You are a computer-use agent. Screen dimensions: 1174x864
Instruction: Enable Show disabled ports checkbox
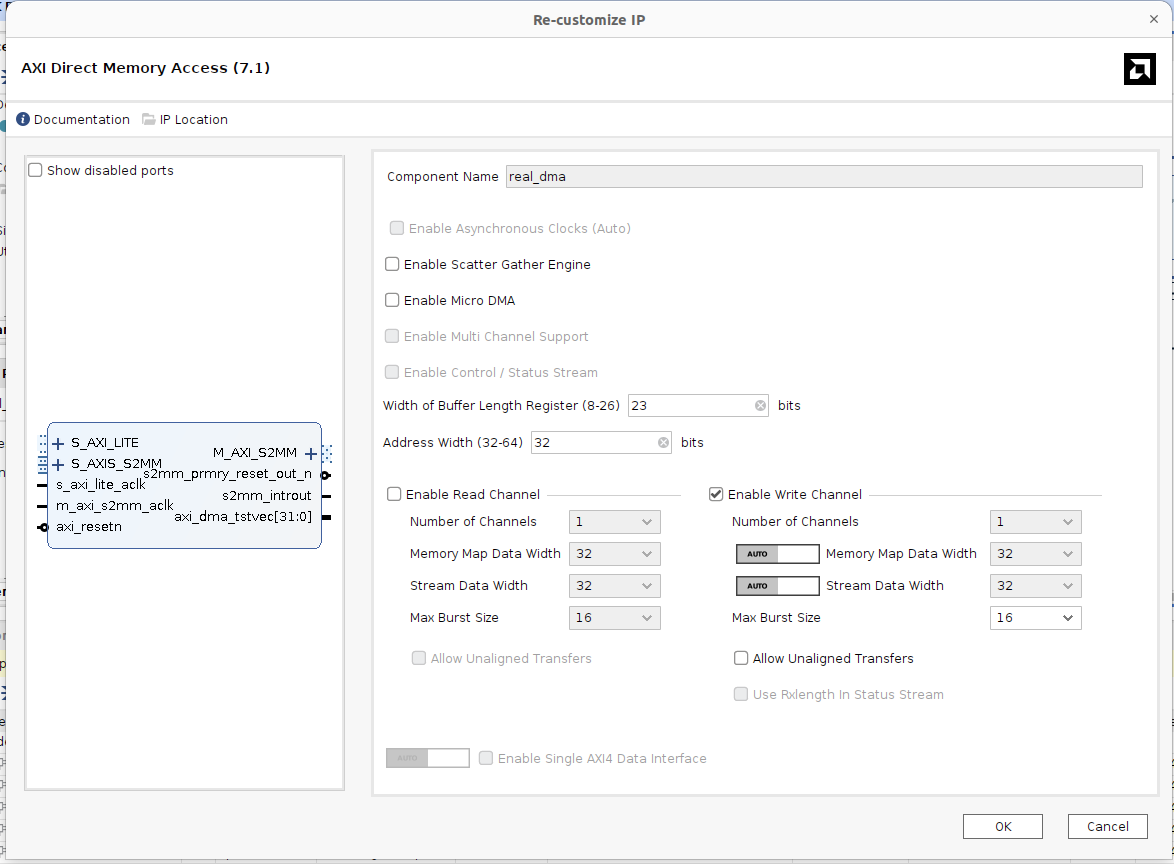click(x=36, y=171)
